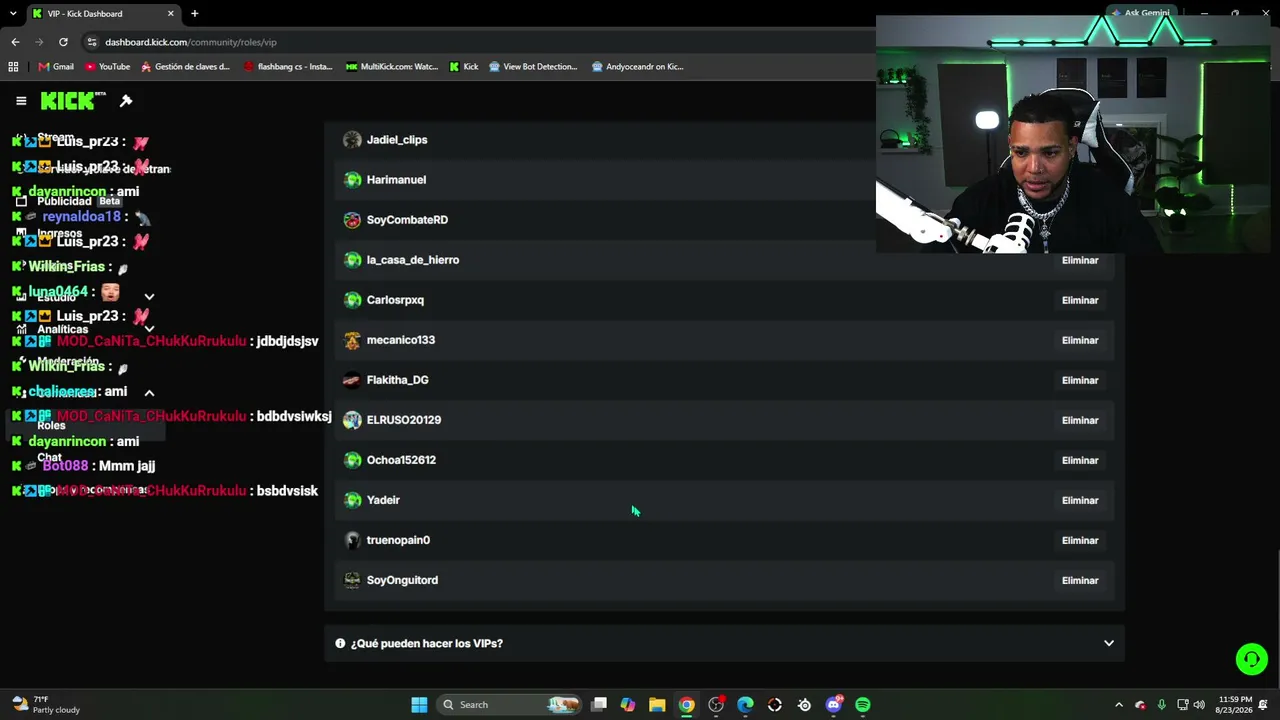Image resolution: width=1280 pixels, height=720 pixels.
Task: Go back to the previous browser page
Action: pos(15,42)
